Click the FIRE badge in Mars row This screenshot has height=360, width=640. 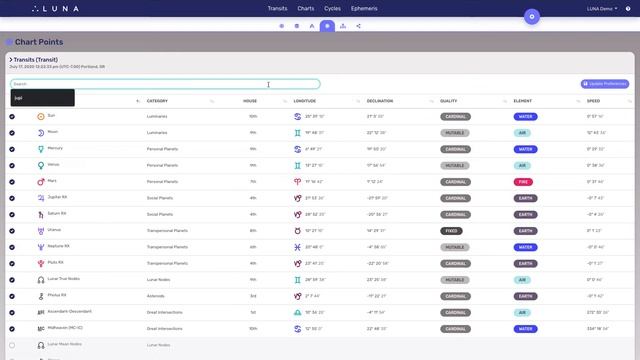coord(523,182)
